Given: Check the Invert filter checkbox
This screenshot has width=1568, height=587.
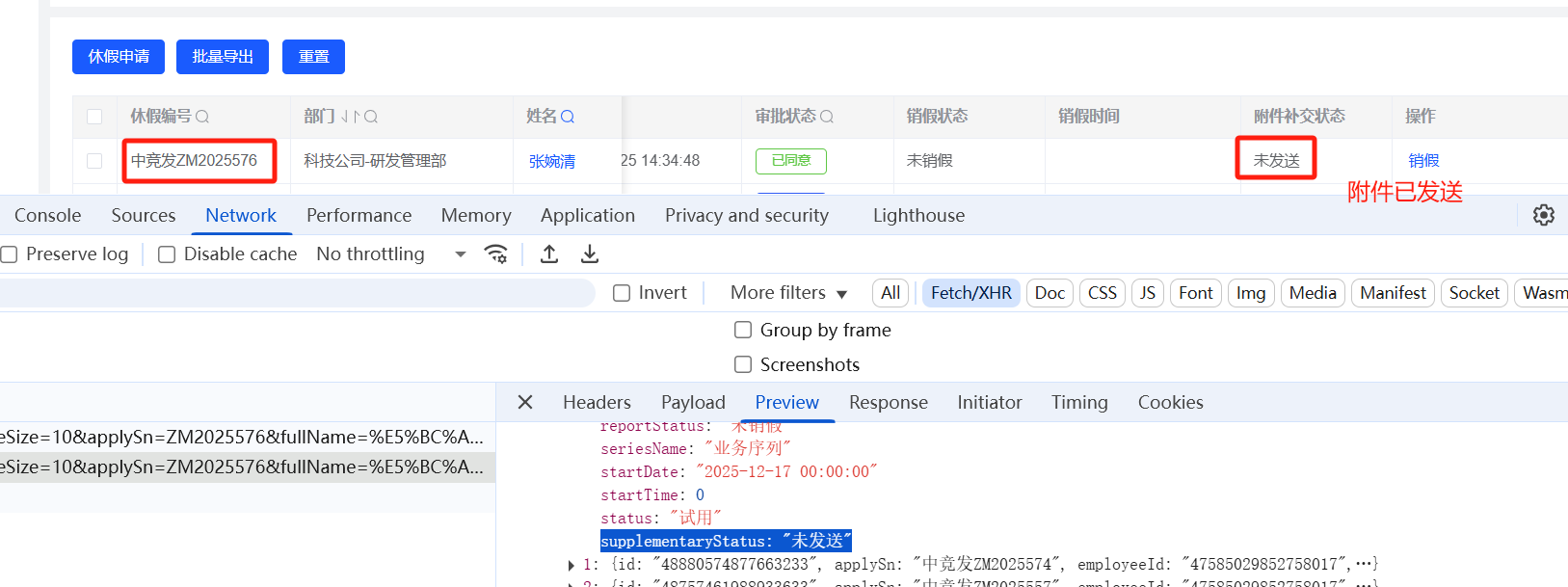Looking at the screenshot, I should tap(622, 293).
